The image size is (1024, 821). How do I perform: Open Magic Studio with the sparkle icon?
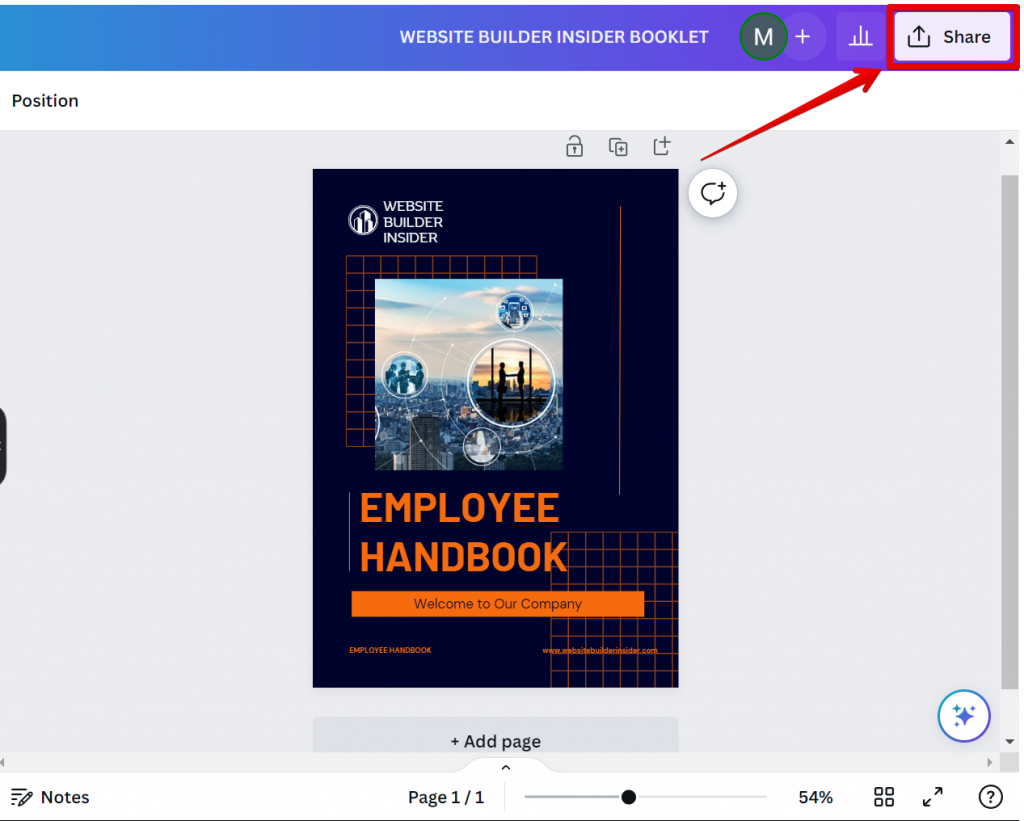[x=963, y=716]
